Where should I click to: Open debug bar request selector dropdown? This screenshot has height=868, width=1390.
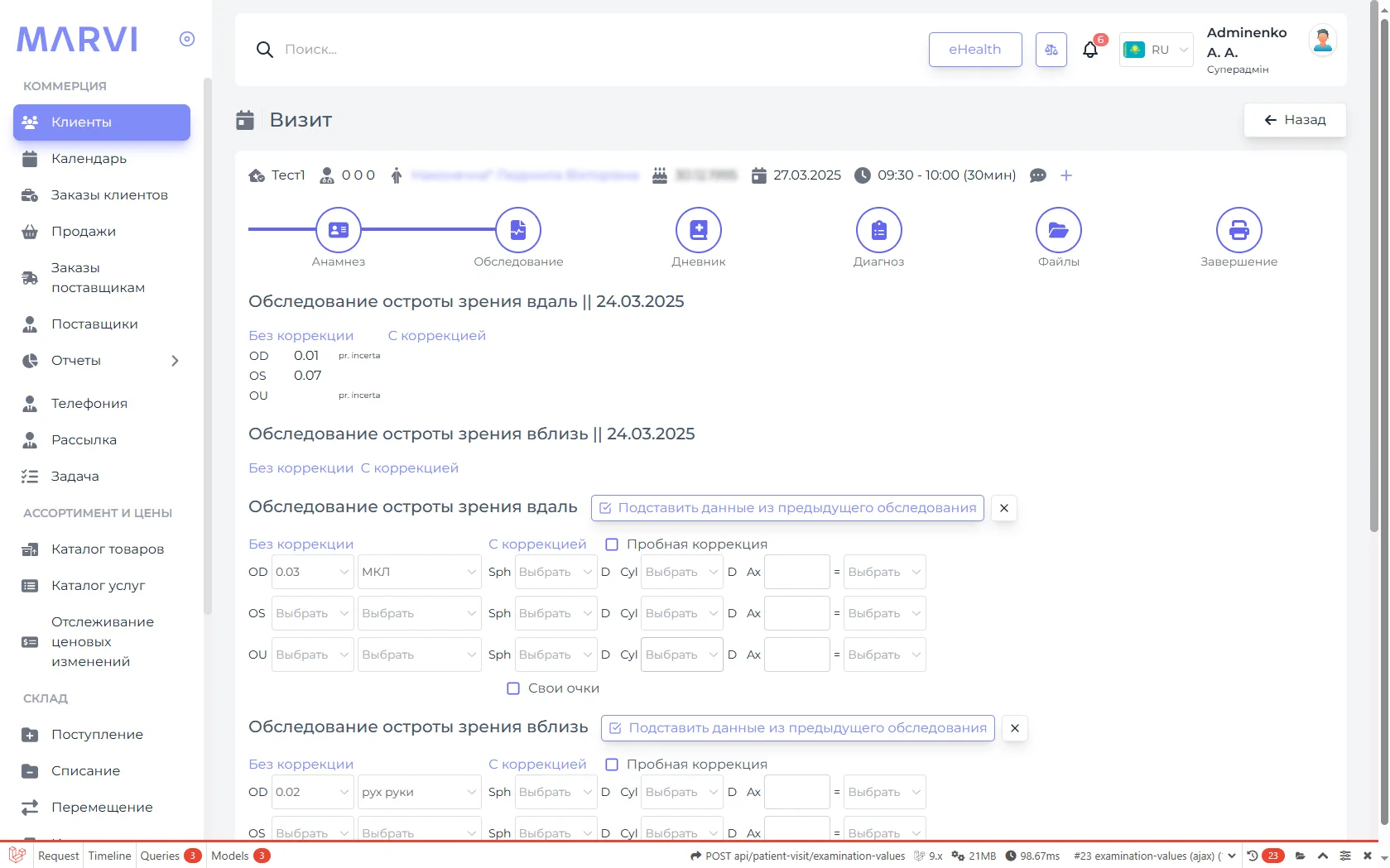click(x=1155, y=856)
